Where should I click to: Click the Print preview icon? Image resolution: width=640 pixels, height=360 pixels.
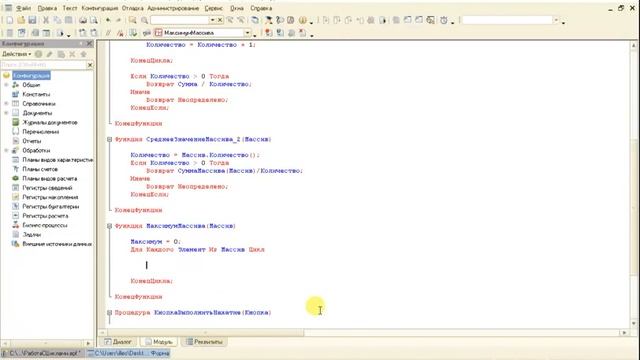tap(94, 20)
